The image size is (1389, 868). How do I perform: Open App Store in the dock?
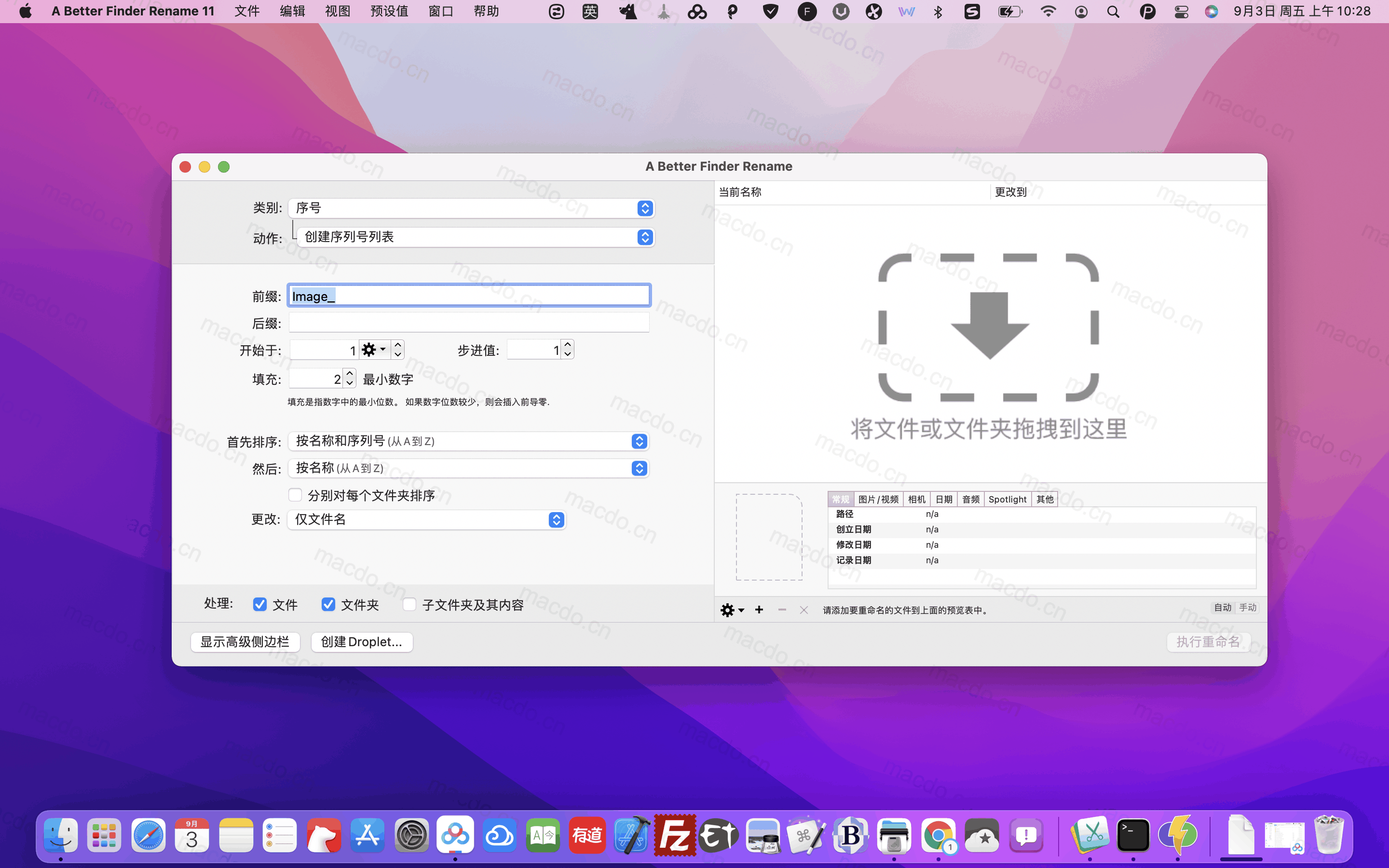click(x=368, y=835)
